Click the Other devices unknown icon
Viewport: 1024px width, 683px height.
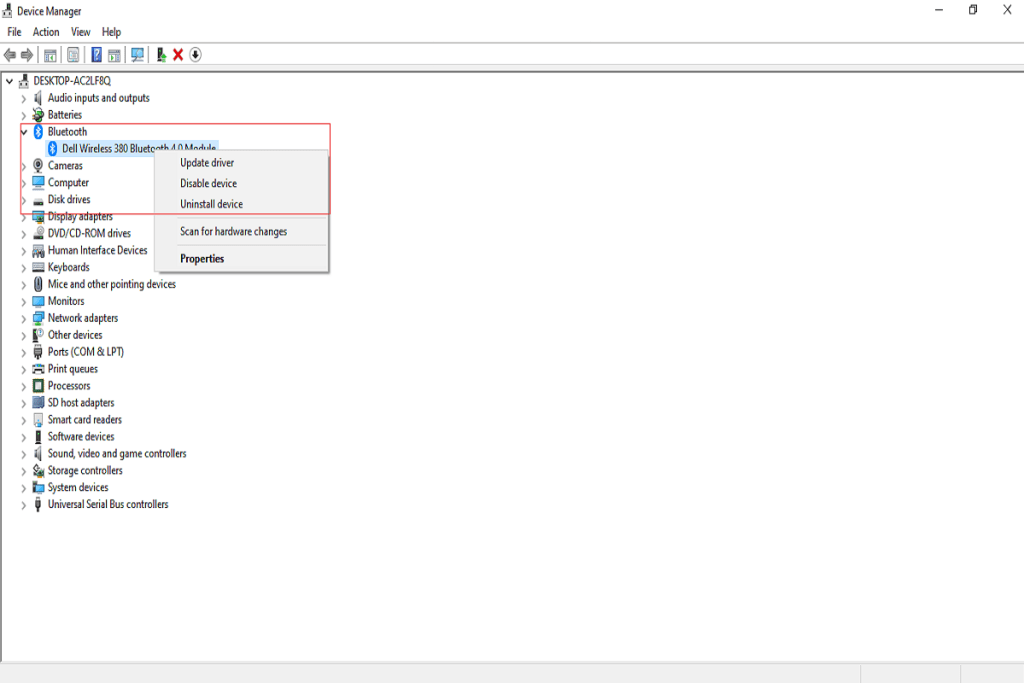(38, 335)
